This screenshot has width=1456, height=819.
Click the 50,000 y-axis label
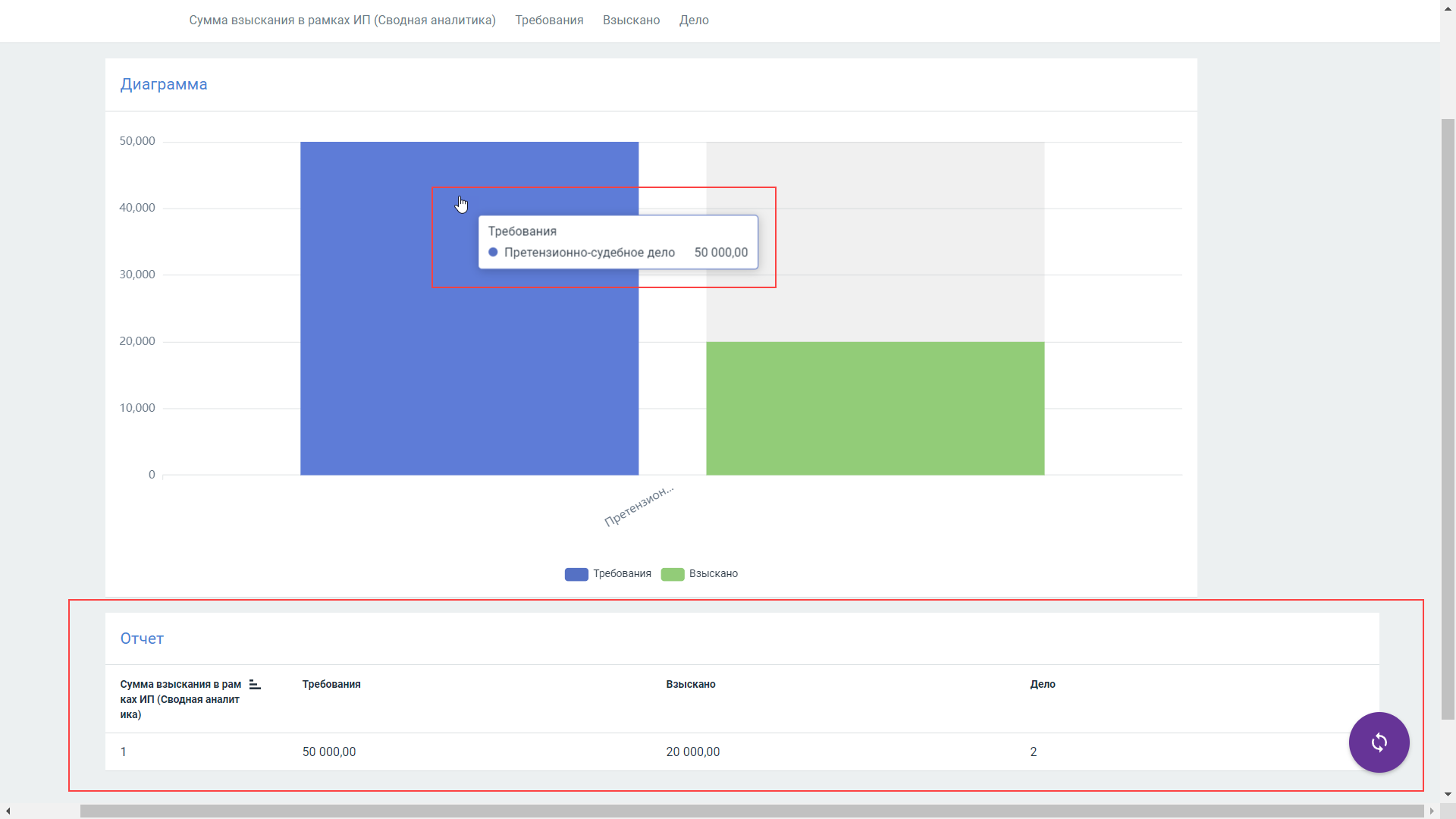coord(137,141)
